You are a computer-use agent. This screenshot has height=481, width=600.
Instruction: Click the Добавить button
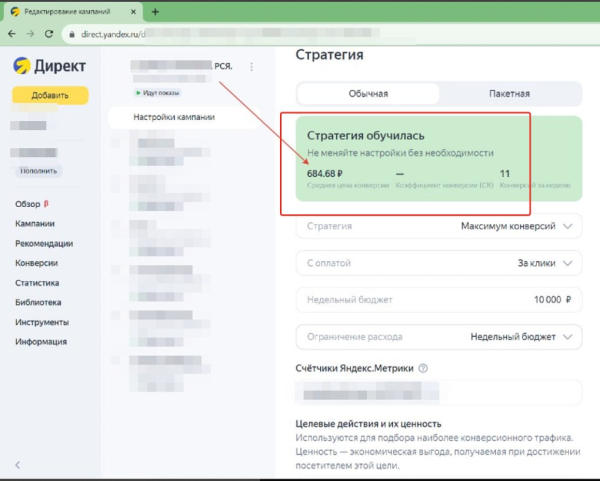[x=50, y=95]
